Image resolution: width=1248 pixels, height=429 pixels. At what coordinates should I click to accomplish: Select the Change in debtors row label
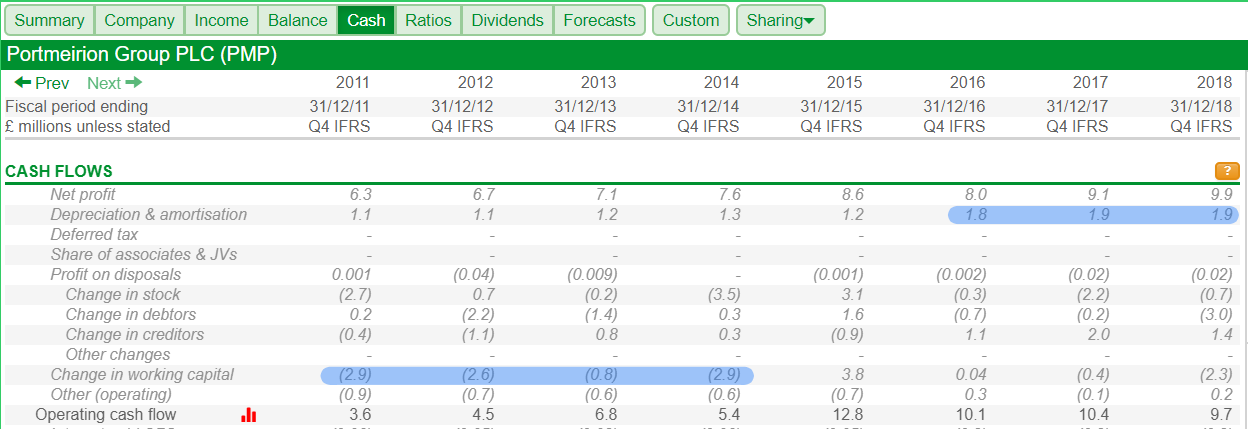[131, 314]
